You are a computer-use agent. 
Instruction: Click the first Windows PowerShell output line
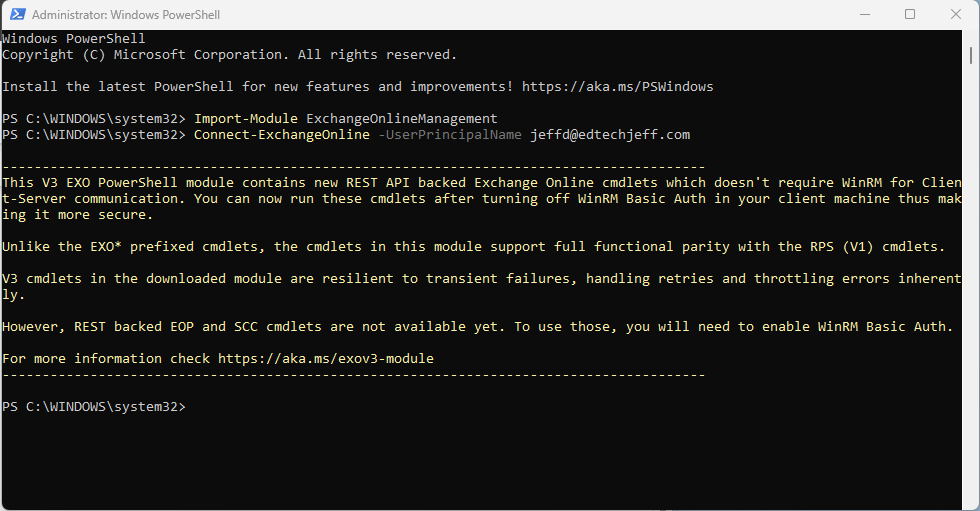(x=74, y=39)
